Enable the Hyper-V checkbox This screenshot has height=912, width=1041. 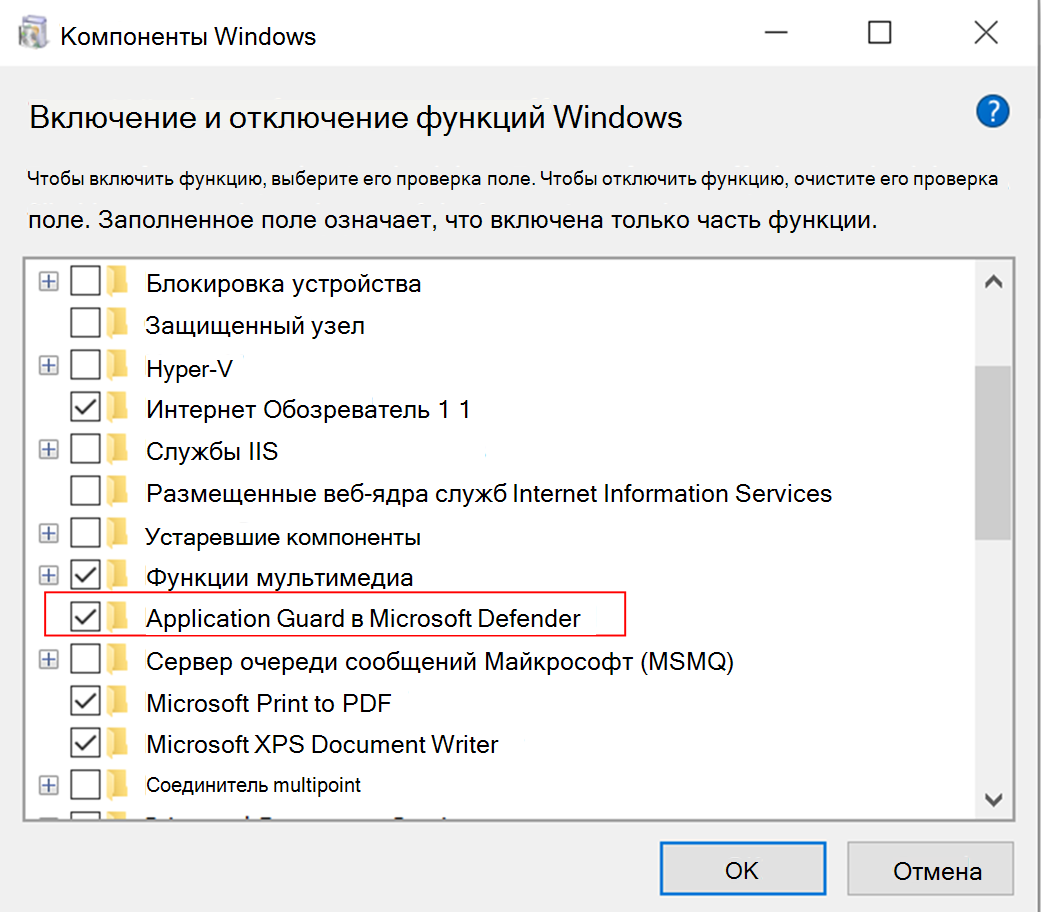coord(83,365)
